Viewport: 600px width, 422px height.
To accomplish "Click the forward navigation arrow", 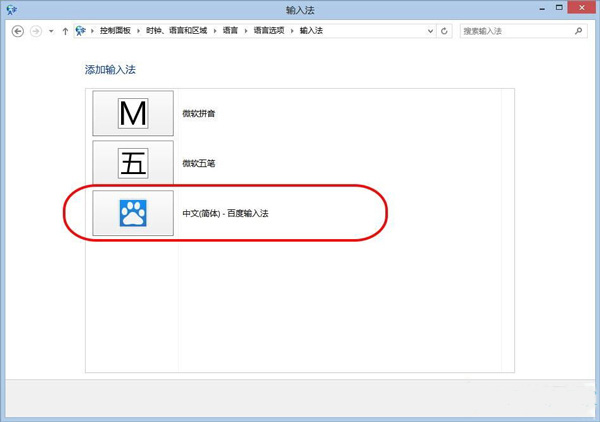I will [37, 31].
